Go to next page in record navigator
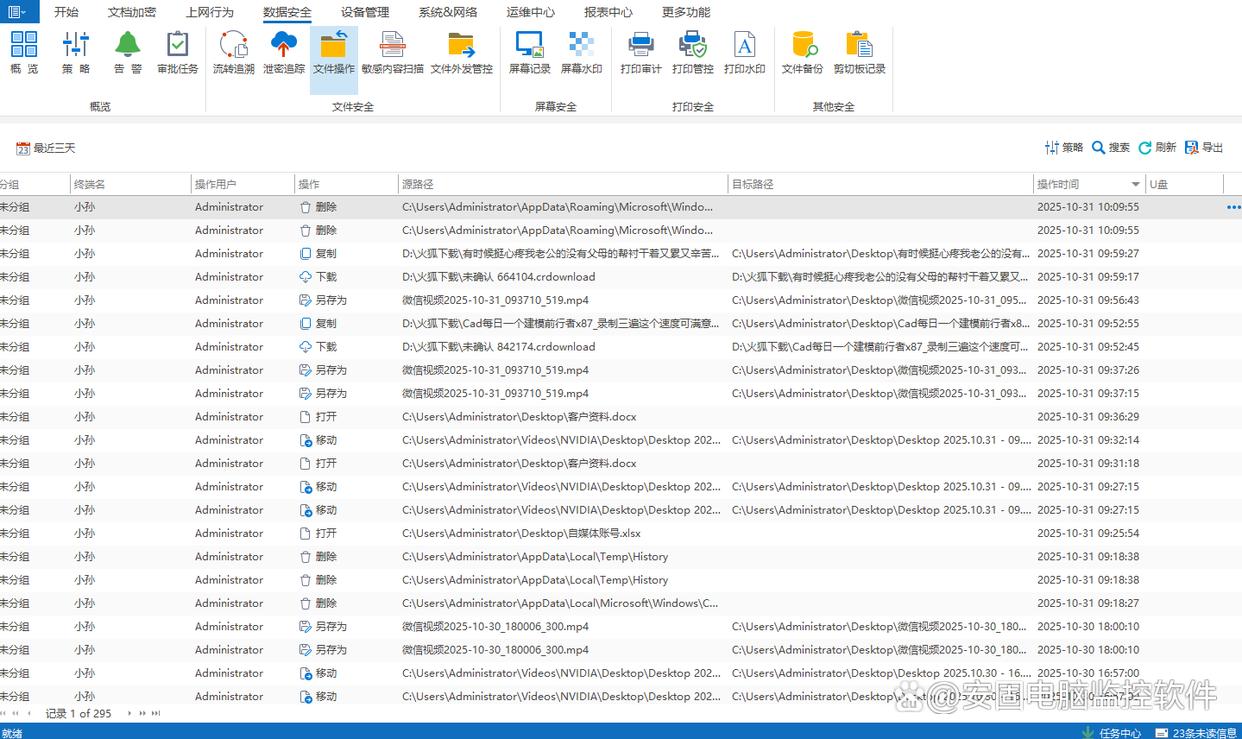Viewport: 1242px width, 739px height. click(143, 714)
